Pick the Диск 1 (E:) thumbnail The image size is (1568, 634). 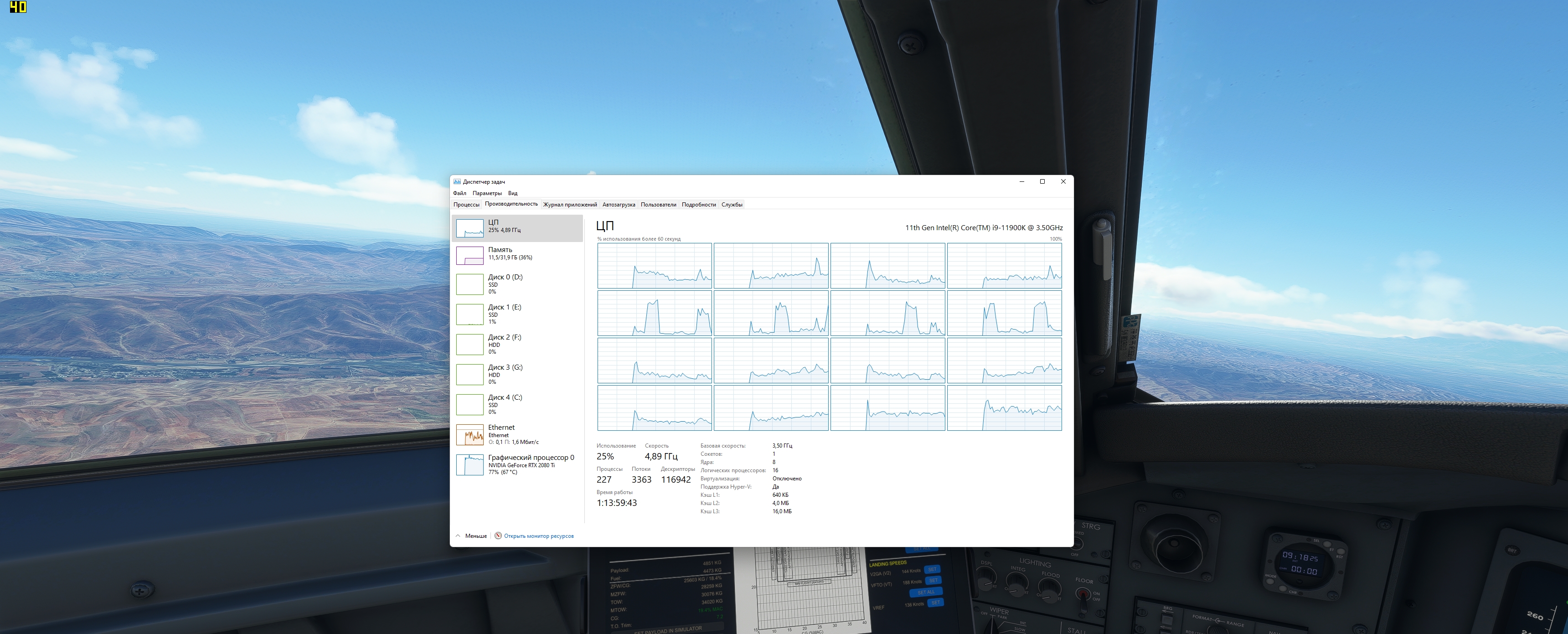click(470, 314)
